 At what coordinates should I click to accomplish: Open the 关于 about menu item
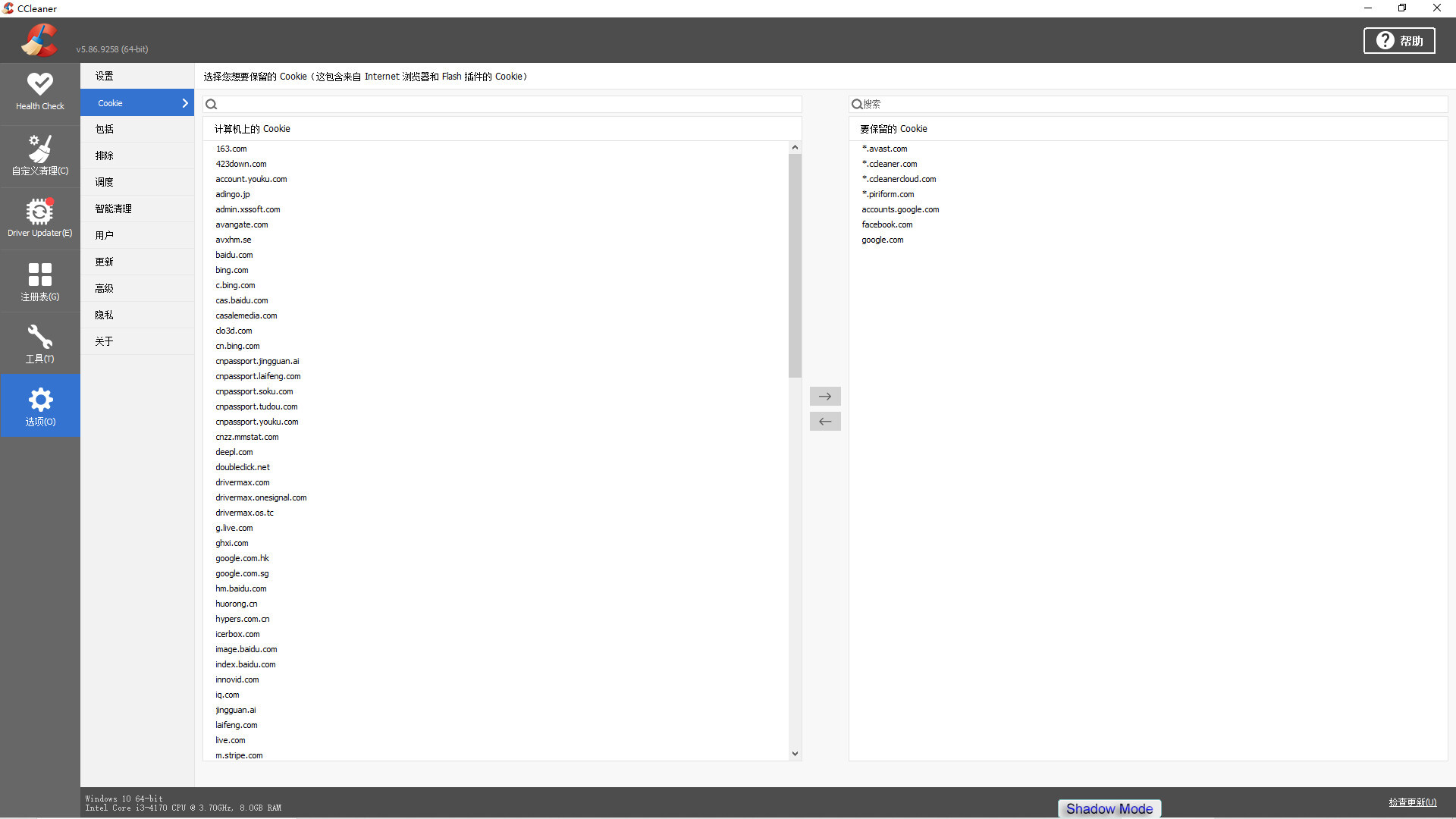[x=137, y=341]
